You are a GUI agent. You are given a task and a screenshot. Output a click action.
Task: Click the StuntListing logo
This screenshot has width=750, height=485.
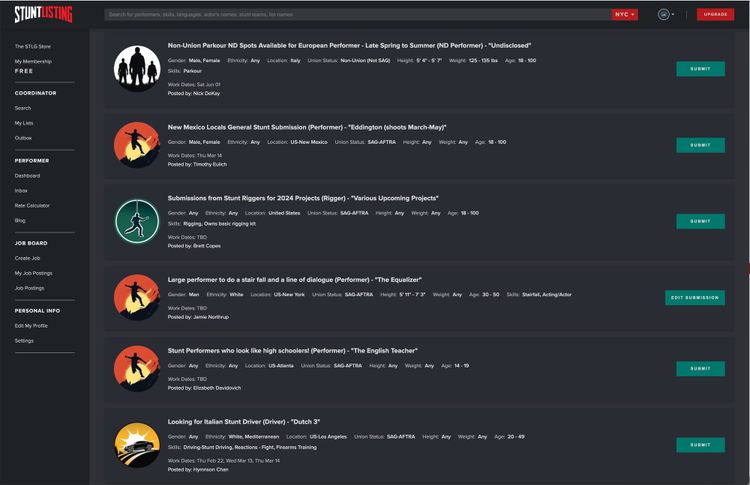click(x=44, y=14)
